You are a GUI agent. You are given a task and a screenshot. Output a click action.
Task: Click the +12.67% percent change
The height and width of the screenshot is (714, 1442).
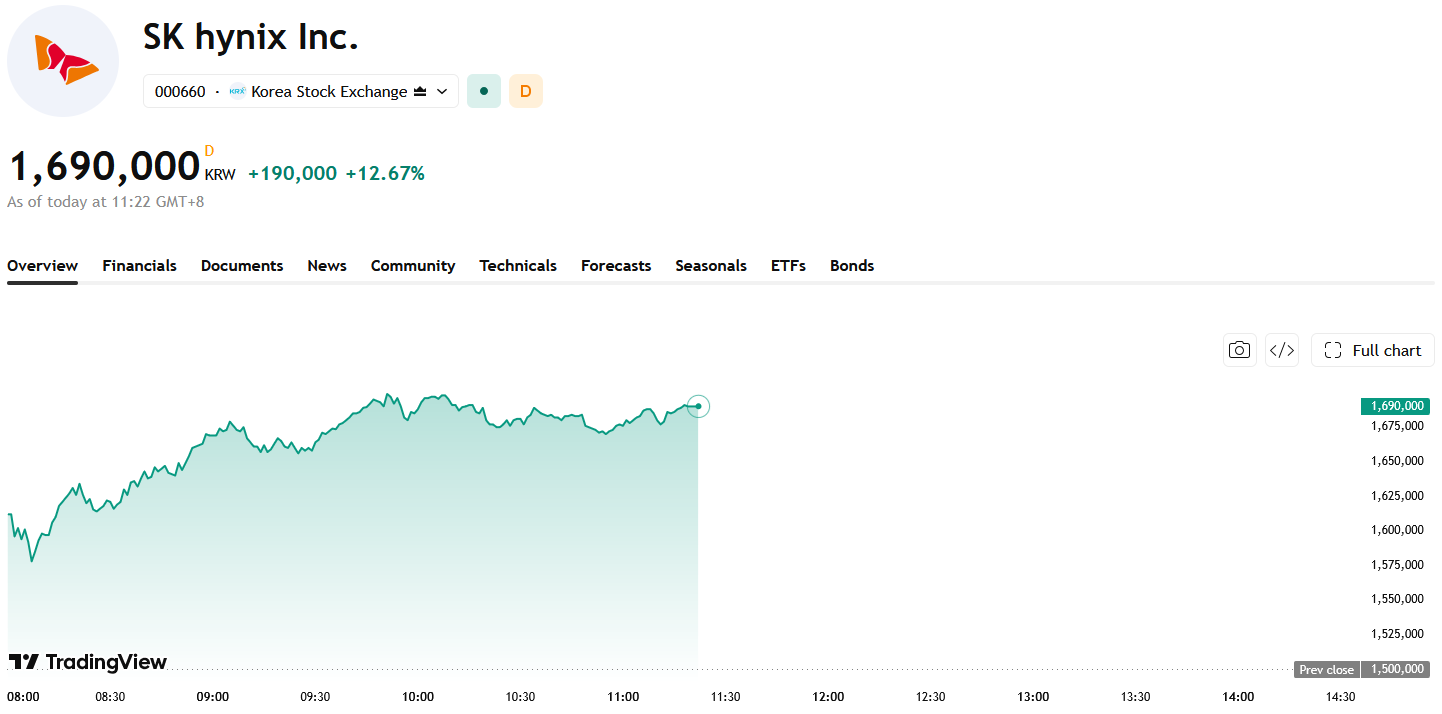click(385, 173)
